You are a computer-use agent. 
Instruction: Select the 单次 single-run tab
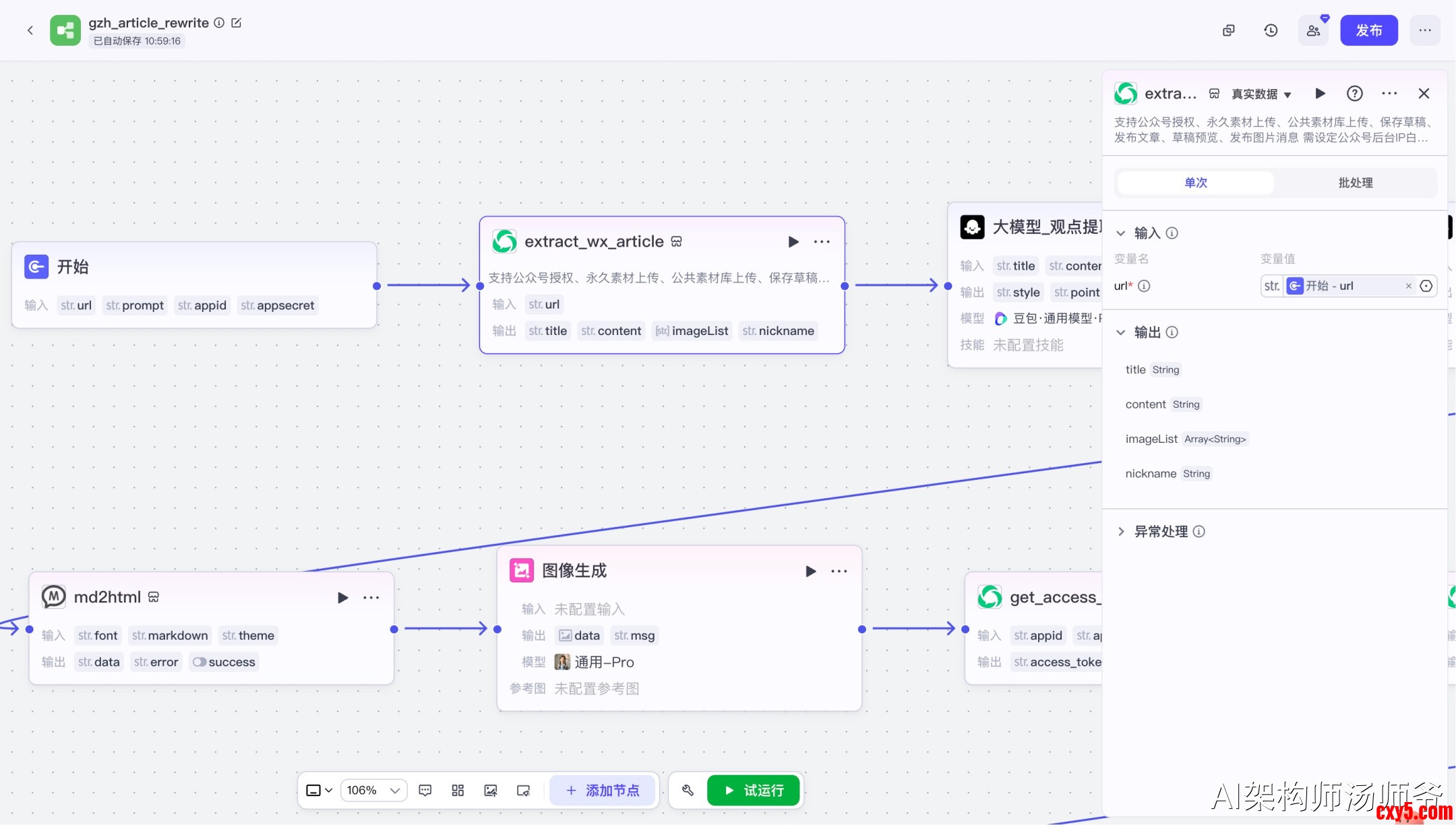[1195, 183]
